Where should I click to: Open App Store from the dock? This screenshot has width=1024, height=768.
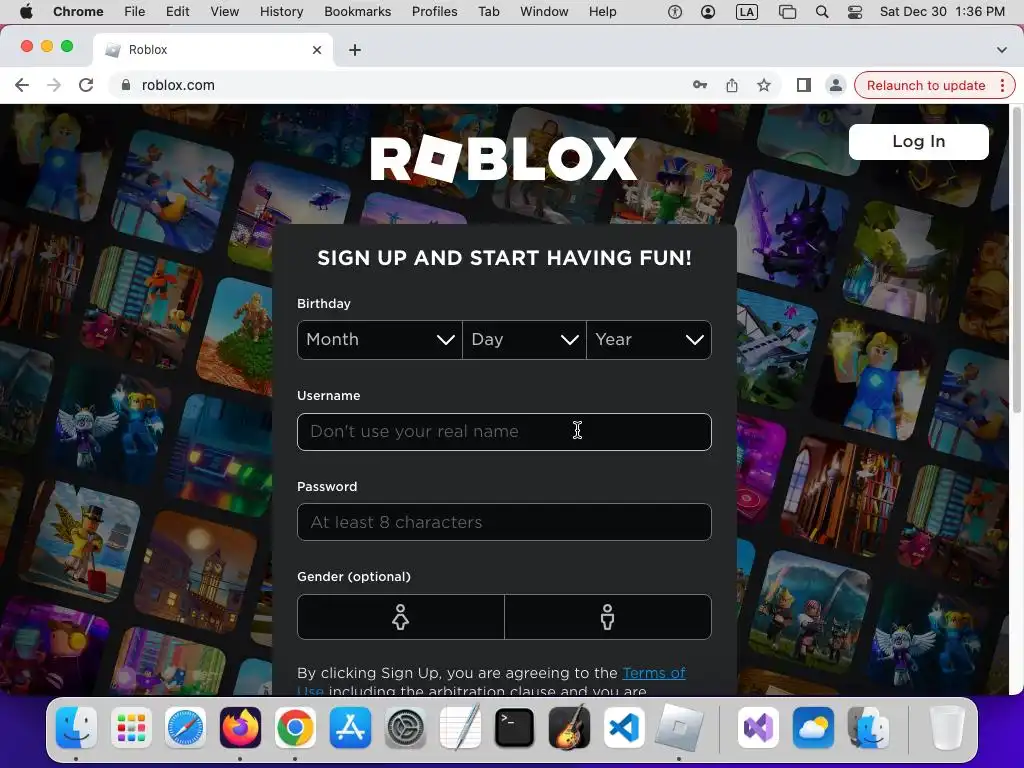pos(350,728)
